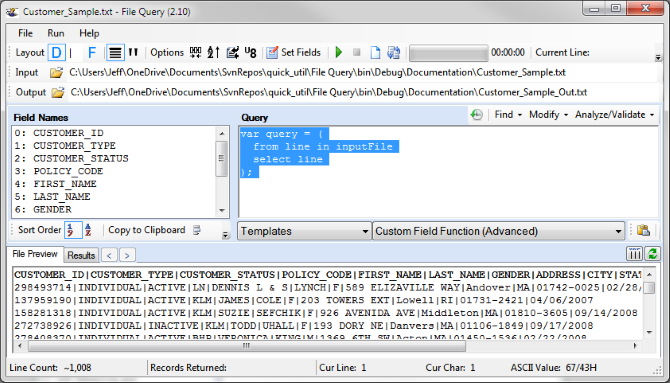
Task: Open Custom Field Function (Advanced) dropdown
Action: (499, 231)
